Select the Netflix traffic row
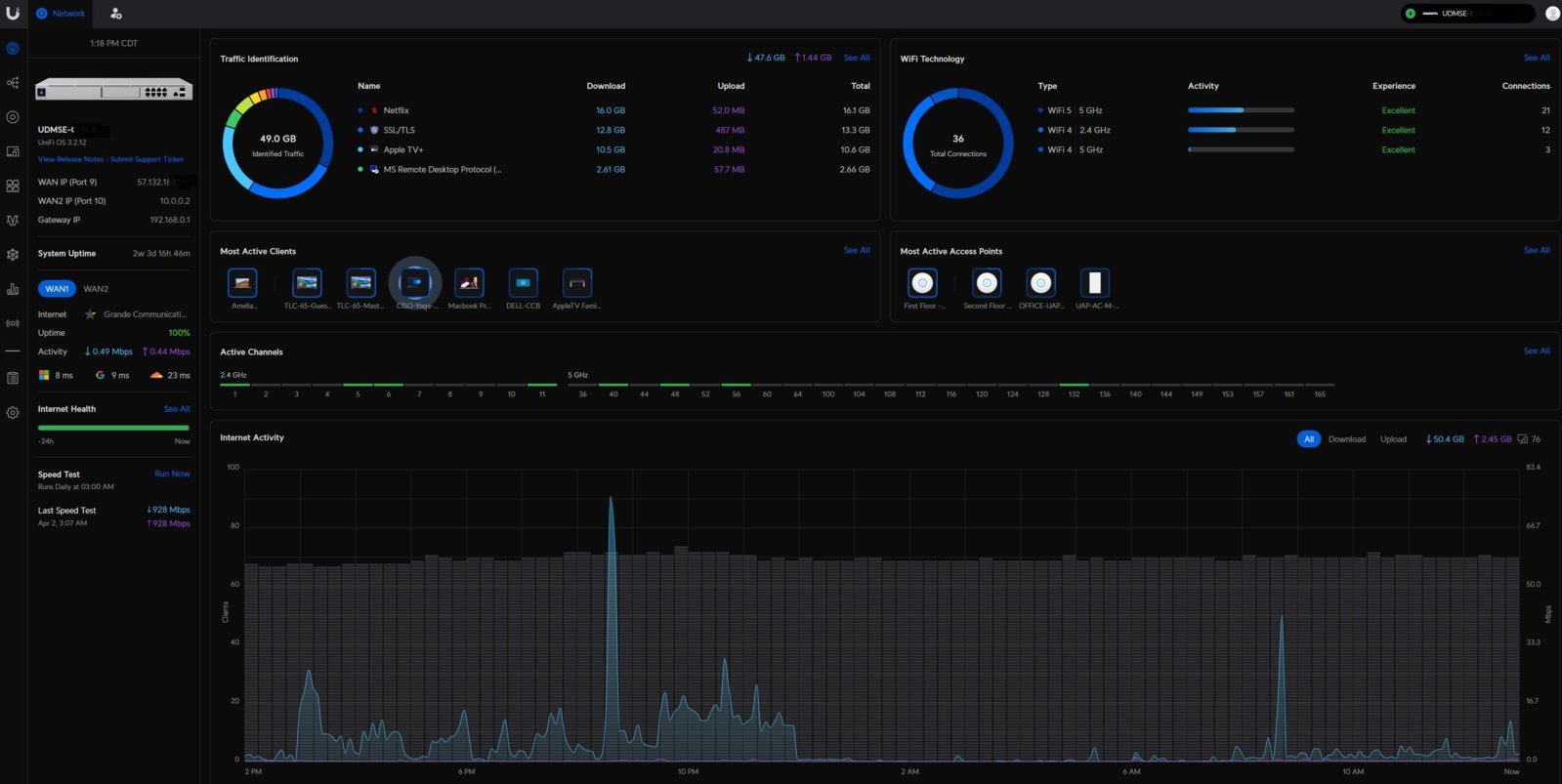Screen dimensions: 1562x784 613,110
